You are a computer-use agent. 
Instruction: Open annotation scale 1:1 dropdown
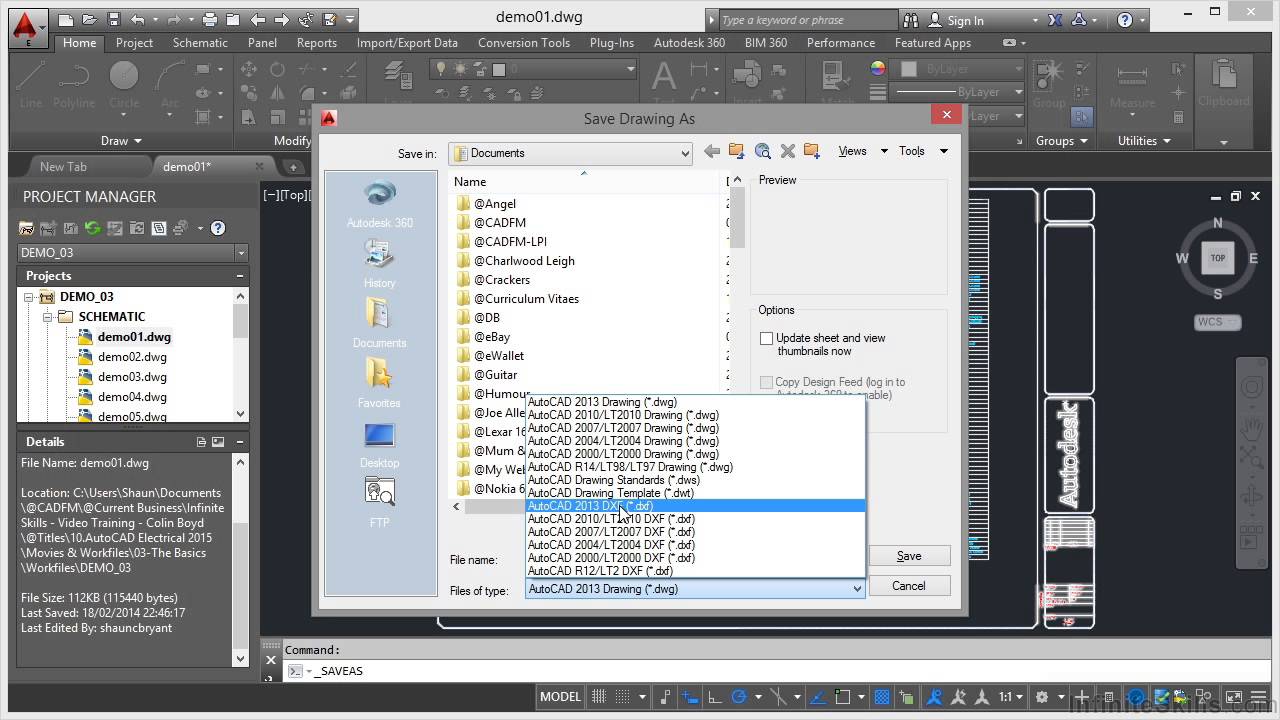[x=1013, y=697]
